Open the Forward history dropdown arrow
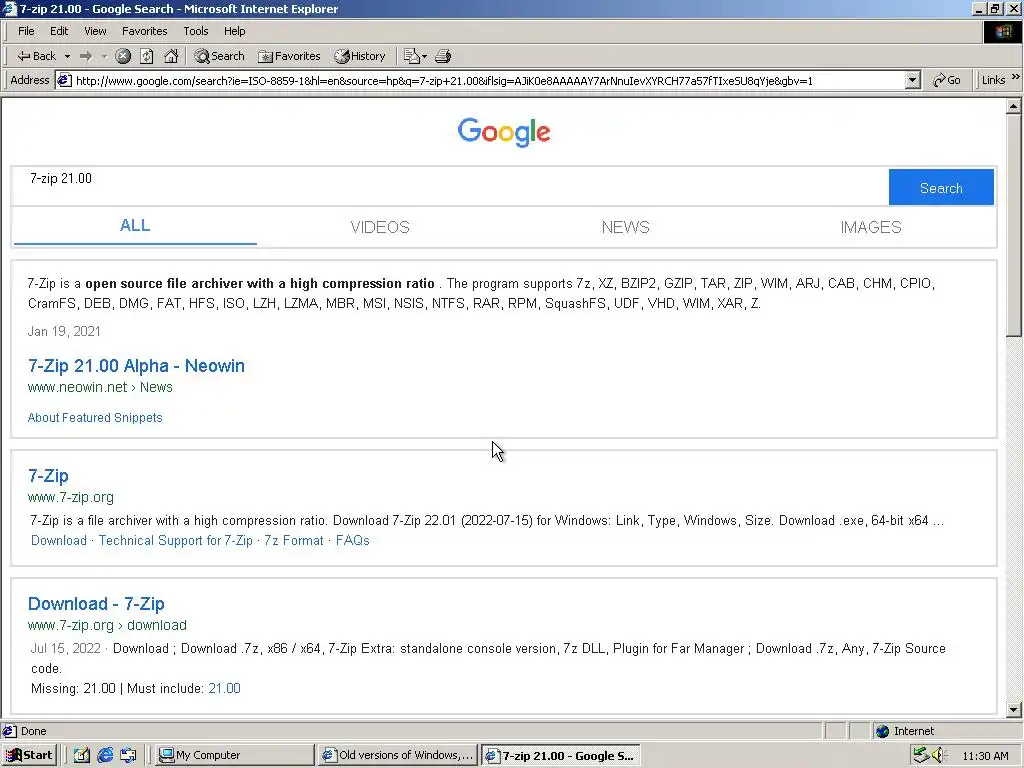1024x768 pixels. click(x=104, y=56)
